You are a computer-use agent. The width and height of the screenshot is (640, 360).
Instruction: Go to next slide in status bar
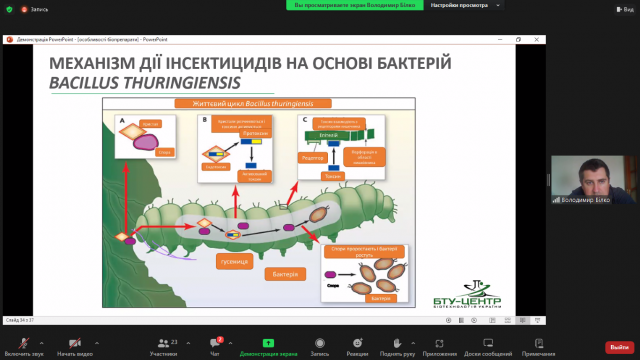tap(474, 320)
